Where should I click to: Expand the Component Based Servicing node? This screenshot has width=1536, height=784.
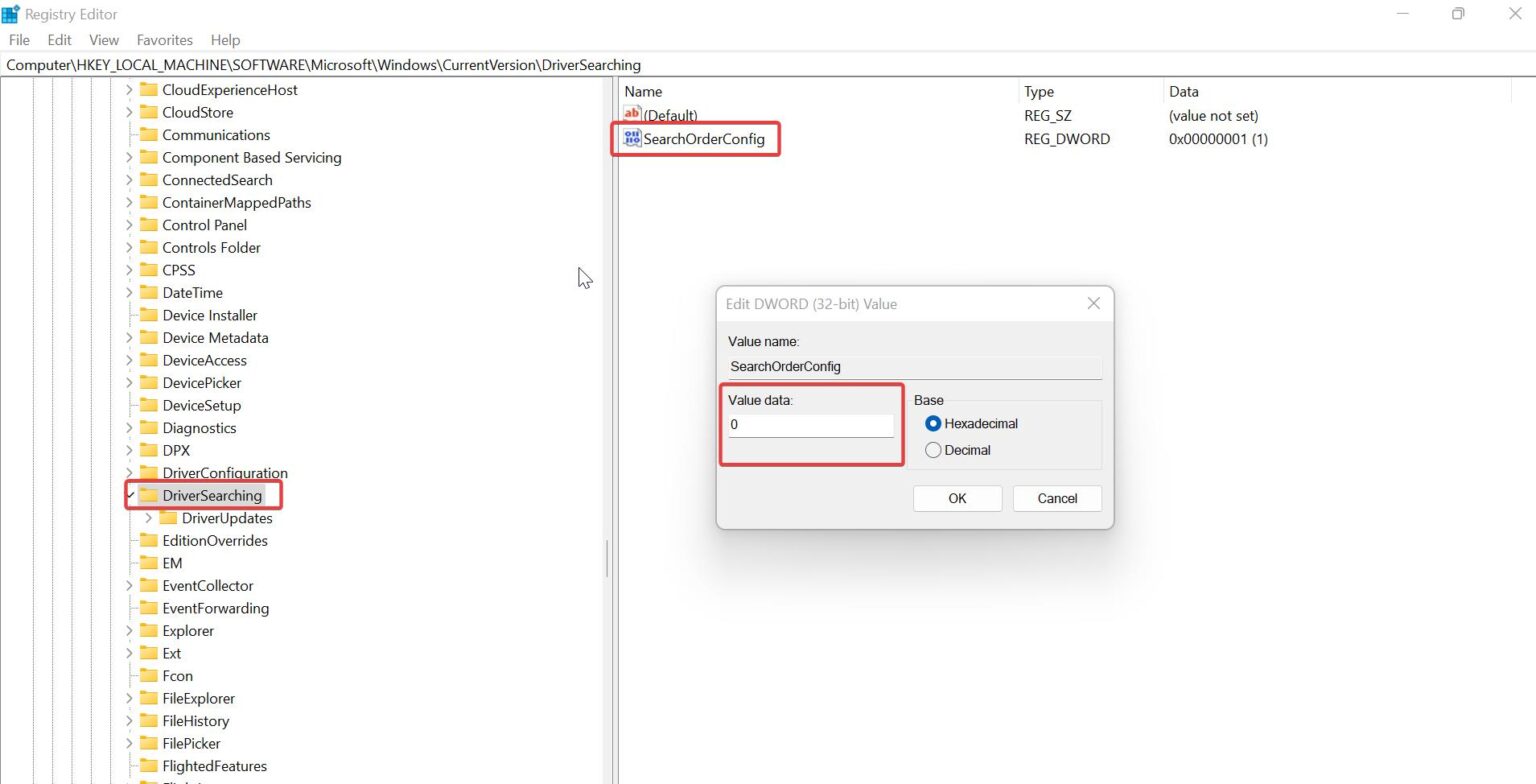click(x=128, y=157)
